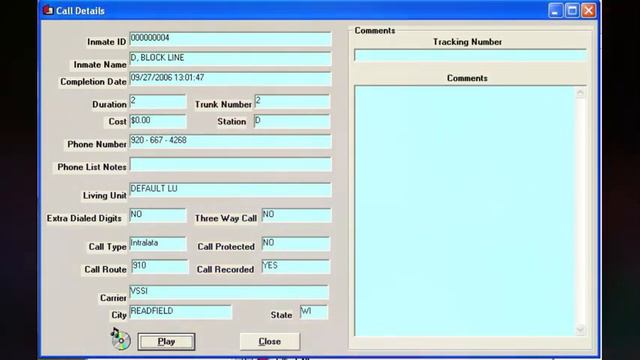The width and height of the screenshot is (640, 360).
Task: Click the Living Unit field
Action: pyautogui.click(x=230, y=190)
